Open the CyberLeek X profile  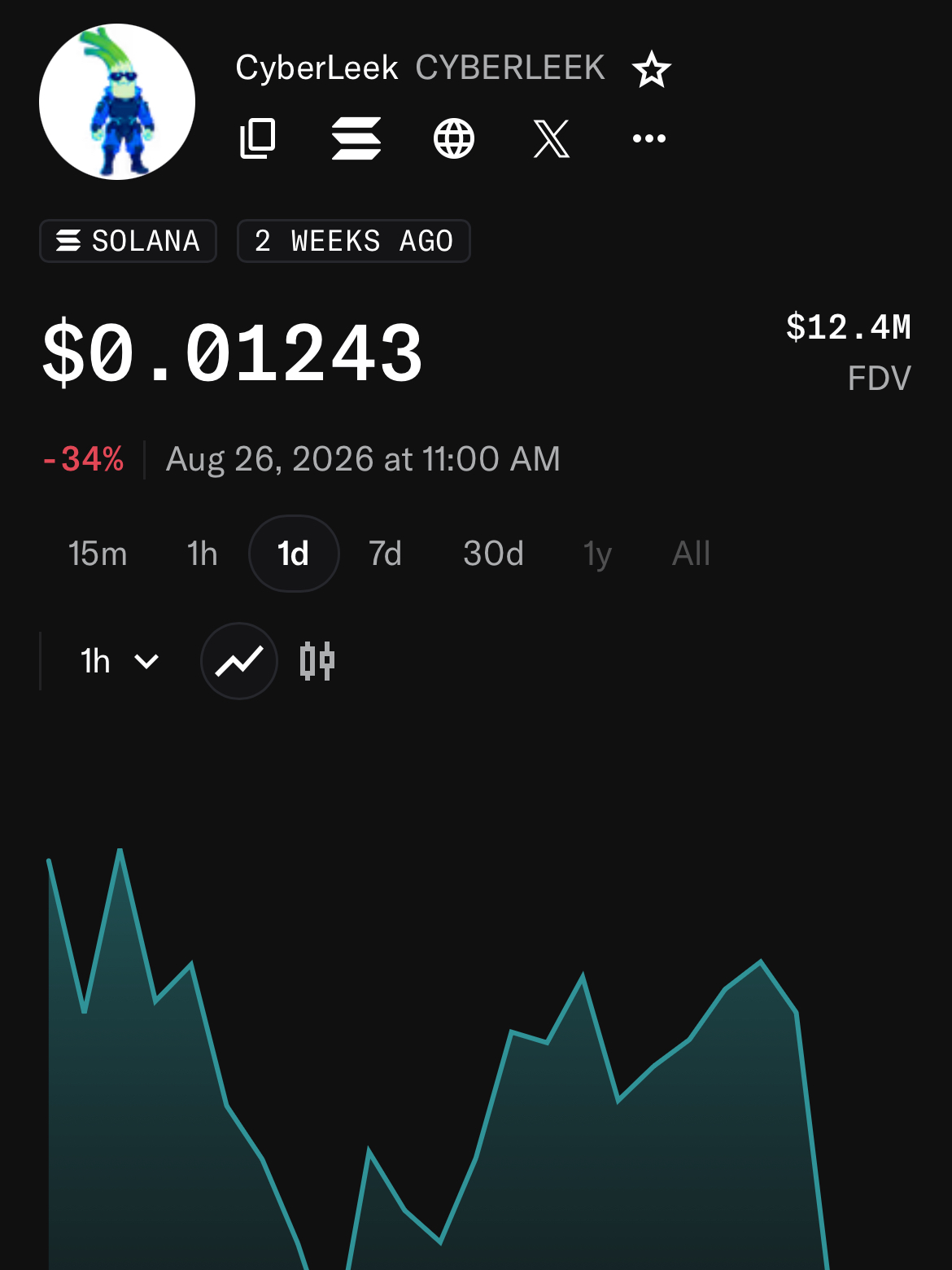pyautogui.click(x=552, y=138)
